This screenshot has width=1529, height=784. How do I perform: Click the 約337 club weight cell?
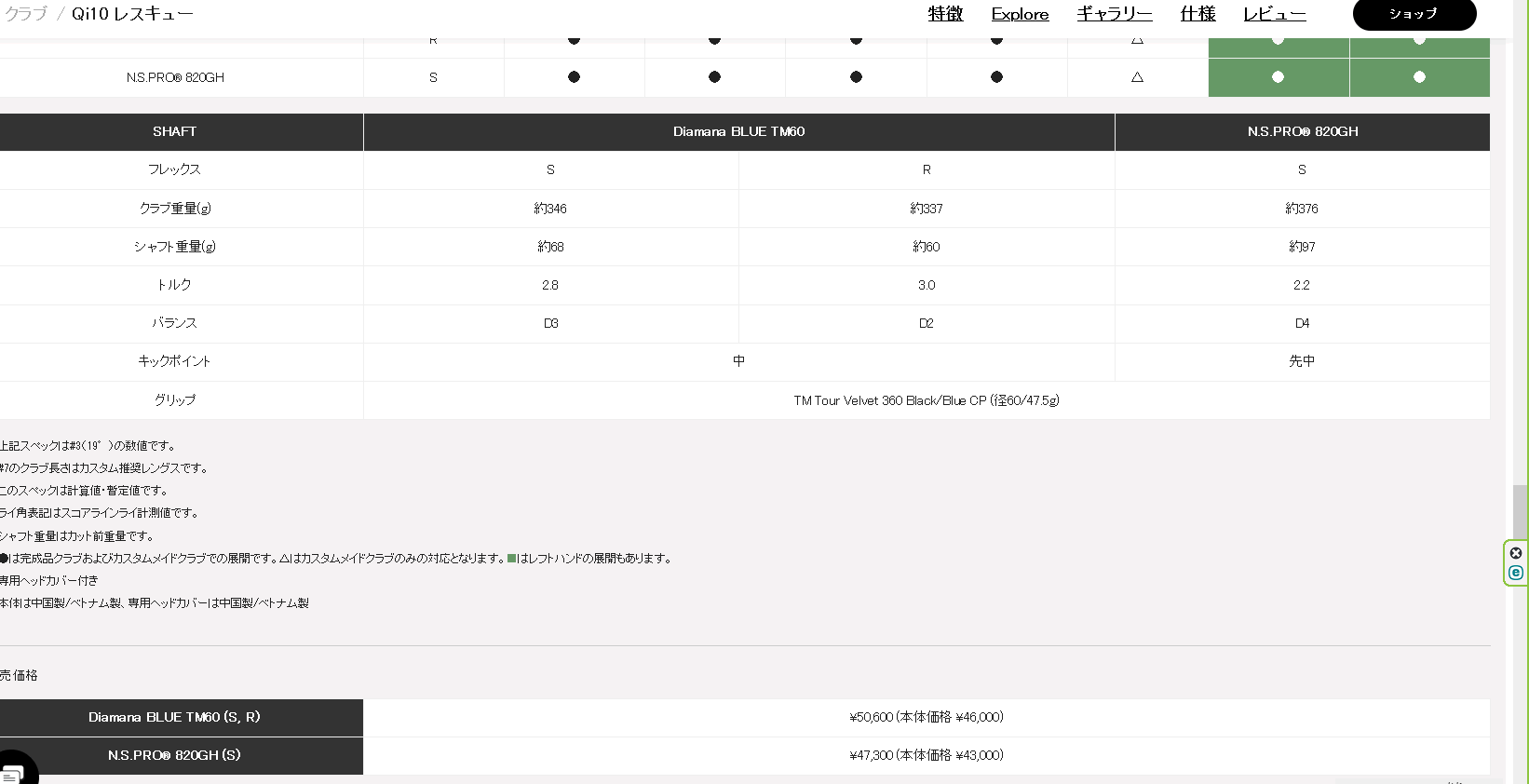point(927,209)
